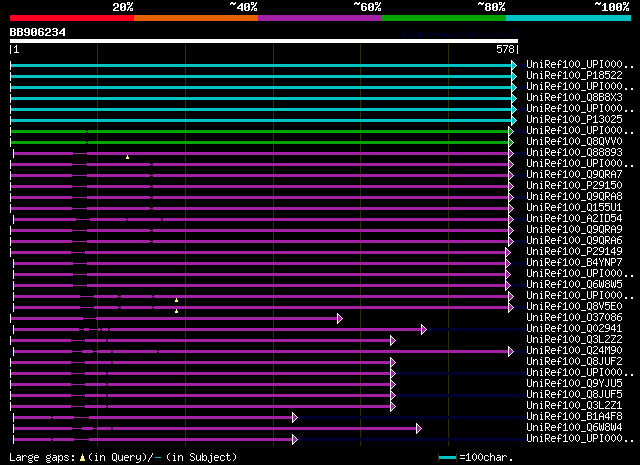Open the UniRef100_Q9QRA7 hit label

pos(574,175)
